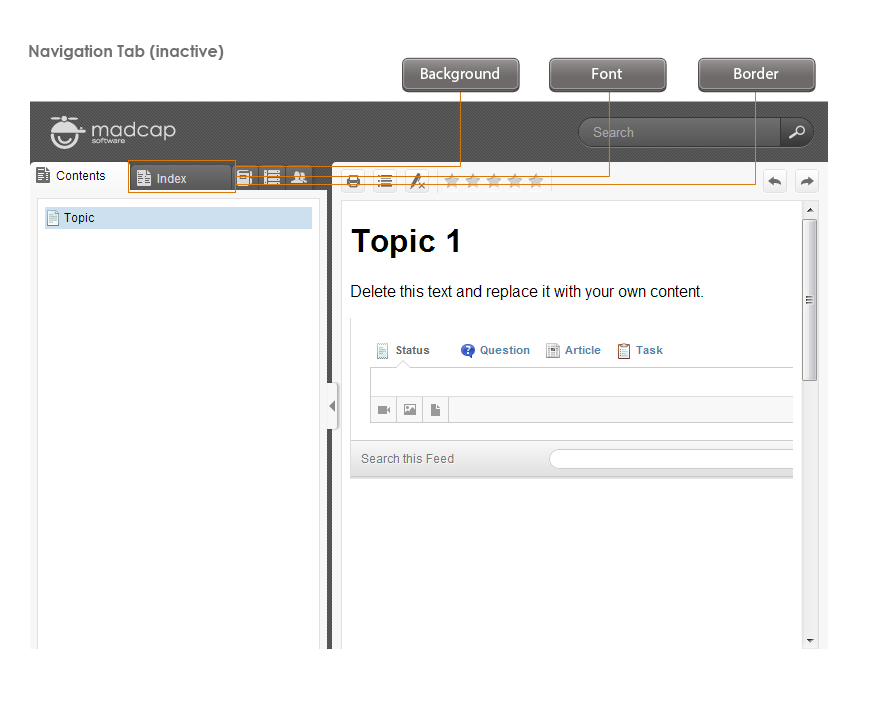Click the Question mark icon
The image size is (874, 705).
(468, 351)
